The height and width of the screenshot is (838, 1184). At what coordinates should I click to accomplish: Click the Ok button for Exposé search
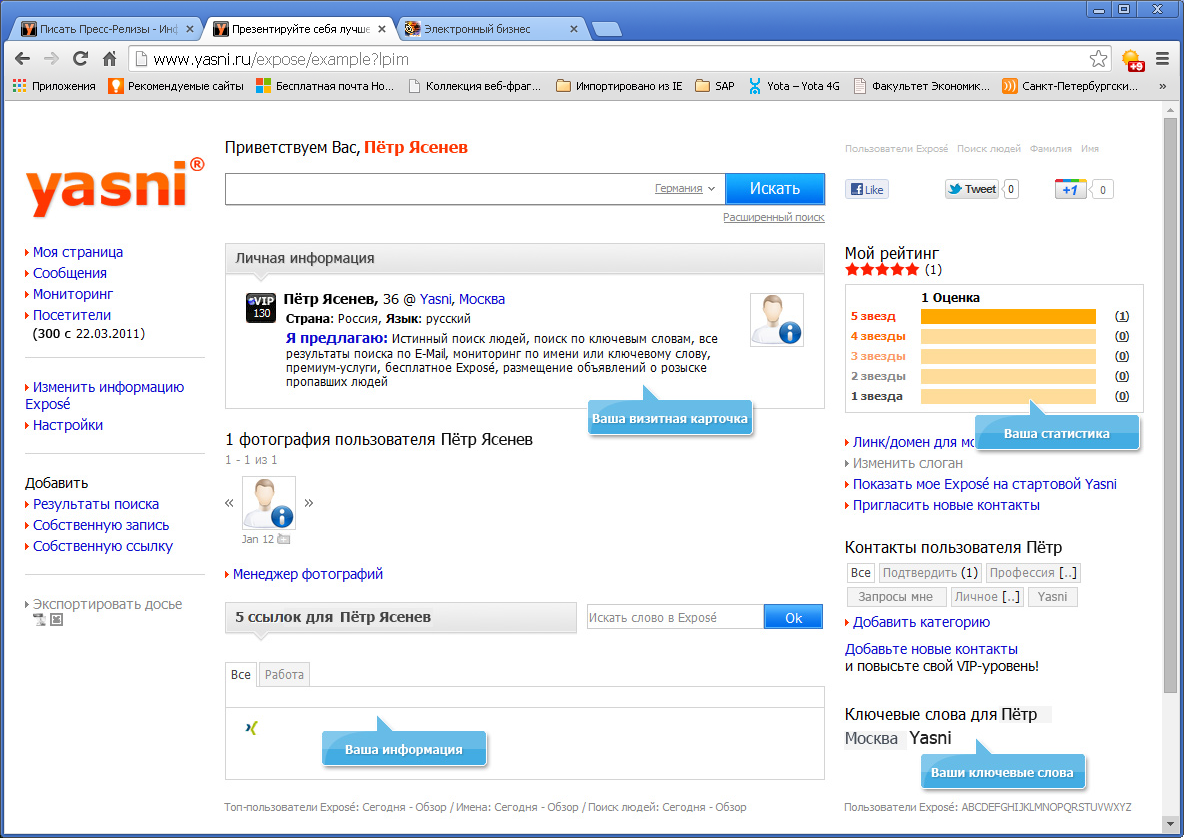pos(794,618)
